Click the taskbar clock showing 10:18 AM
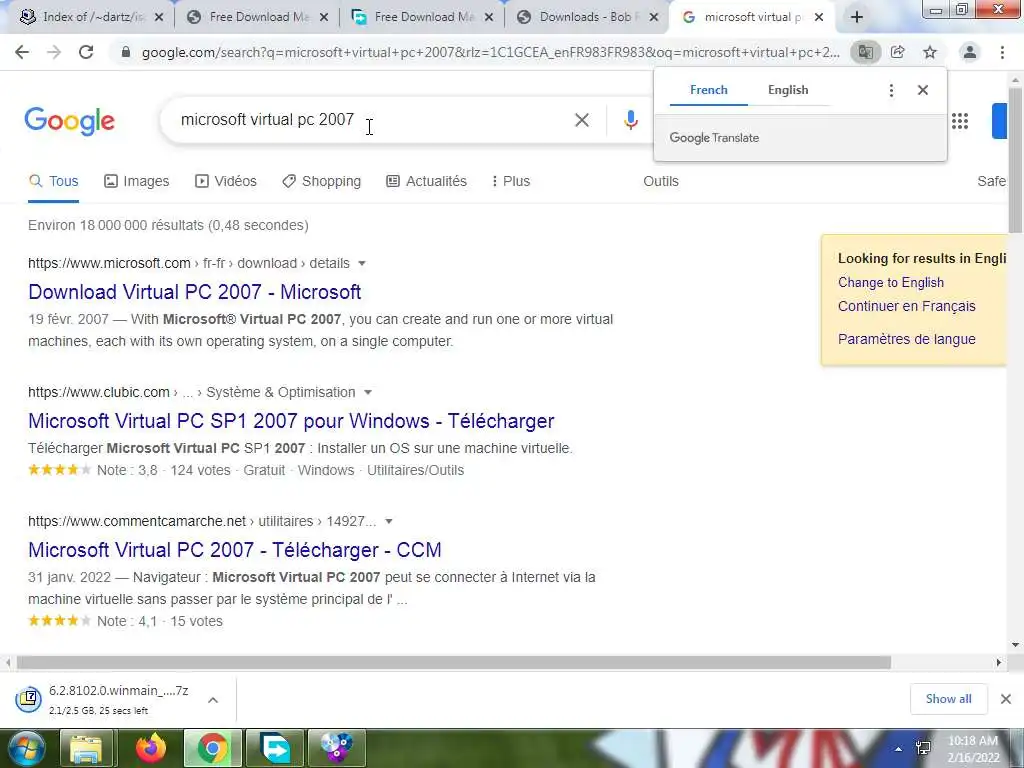The width and height of the screenshot is (1024, 768). [973, 749]
